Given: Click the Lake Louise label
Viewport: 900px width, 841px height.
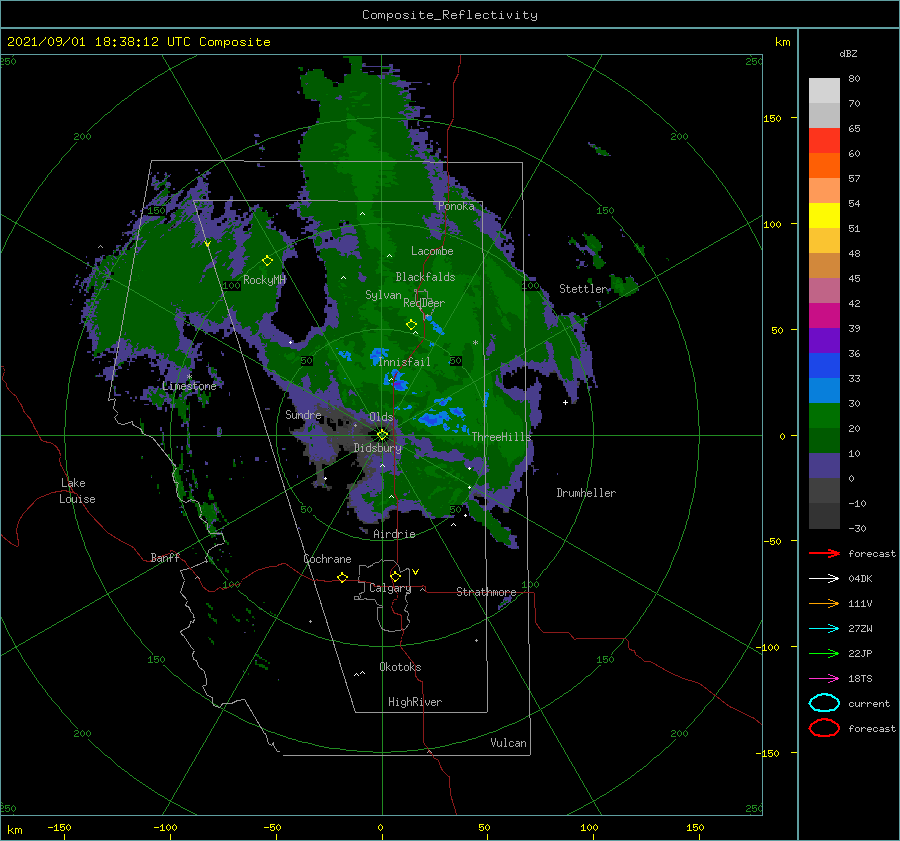Looking at the screenshot, I should 77,491.
